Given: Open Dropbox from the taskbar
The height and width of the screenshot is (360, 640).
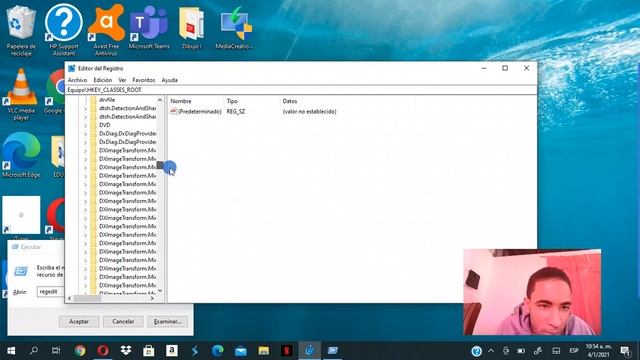Looking at the screenshot, I should [126, 351].
